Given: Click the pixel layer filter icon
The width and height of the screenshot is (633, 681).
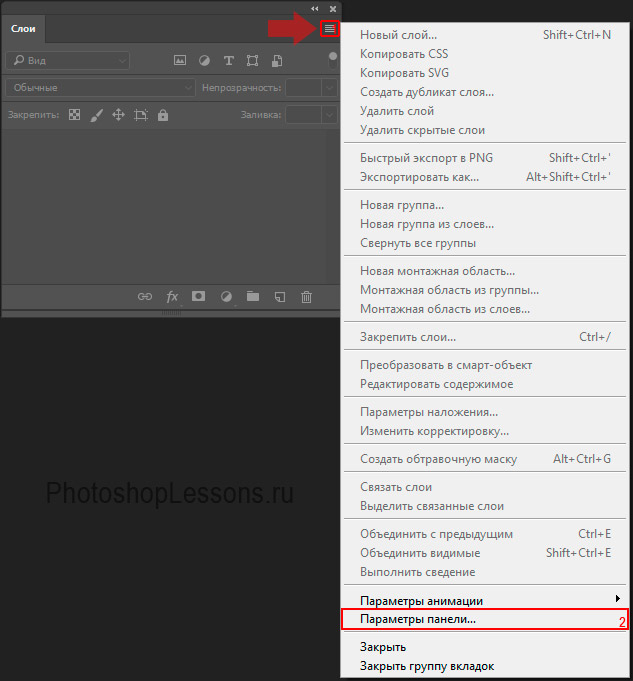Looking at the screenshot, I should point(181,60).
